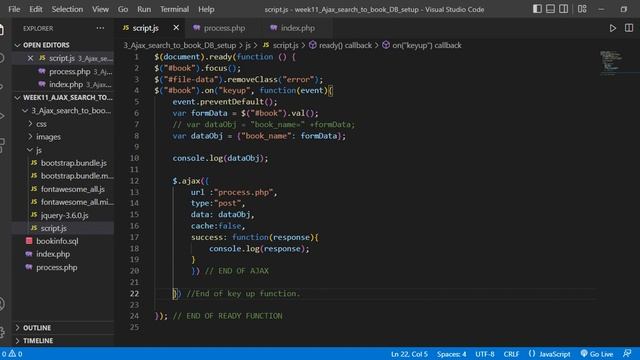Click the url "process.php" code line
Screen dimensions: 640x360
pyautogui.click(x=234, y=192)
